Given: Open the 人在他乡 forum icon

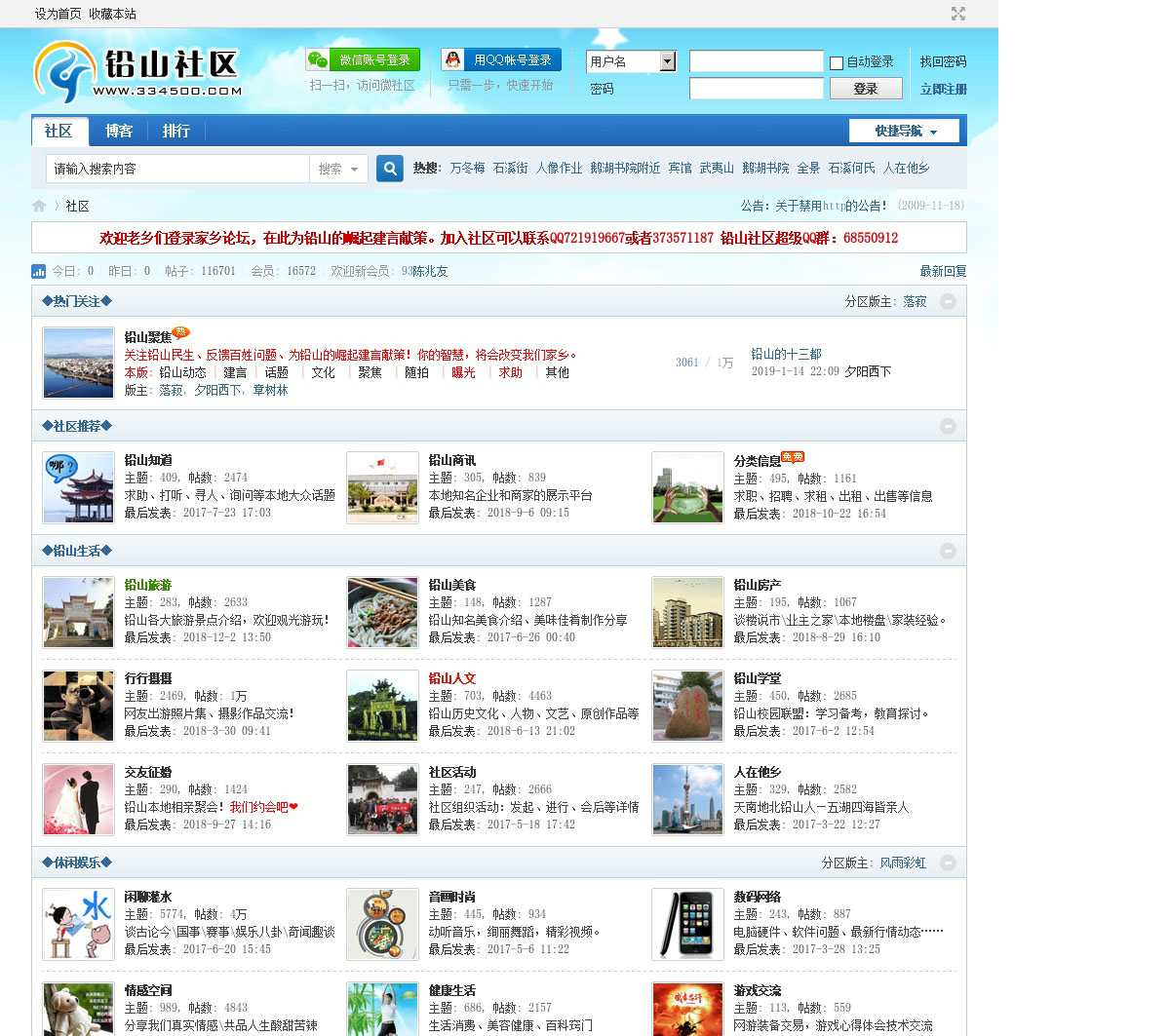Looking at the screenshot, I should (x=687, y=799).
